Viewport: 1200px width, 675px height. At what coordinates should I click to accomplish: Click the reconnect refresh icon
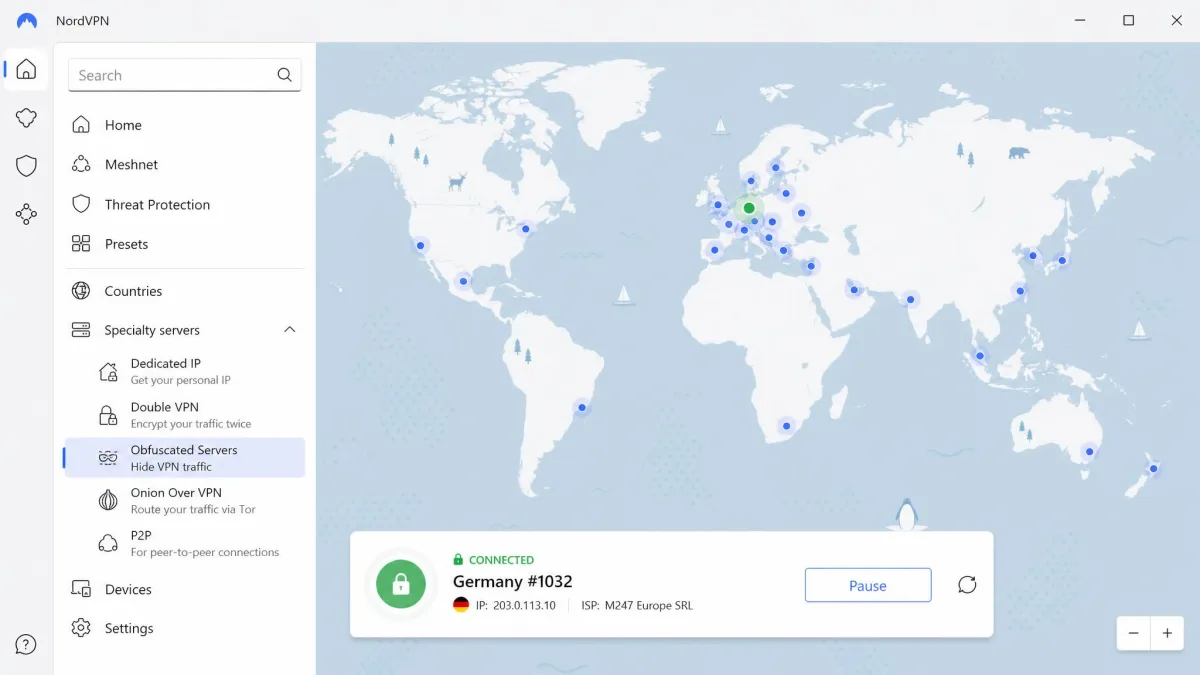[x=967, y=585]
